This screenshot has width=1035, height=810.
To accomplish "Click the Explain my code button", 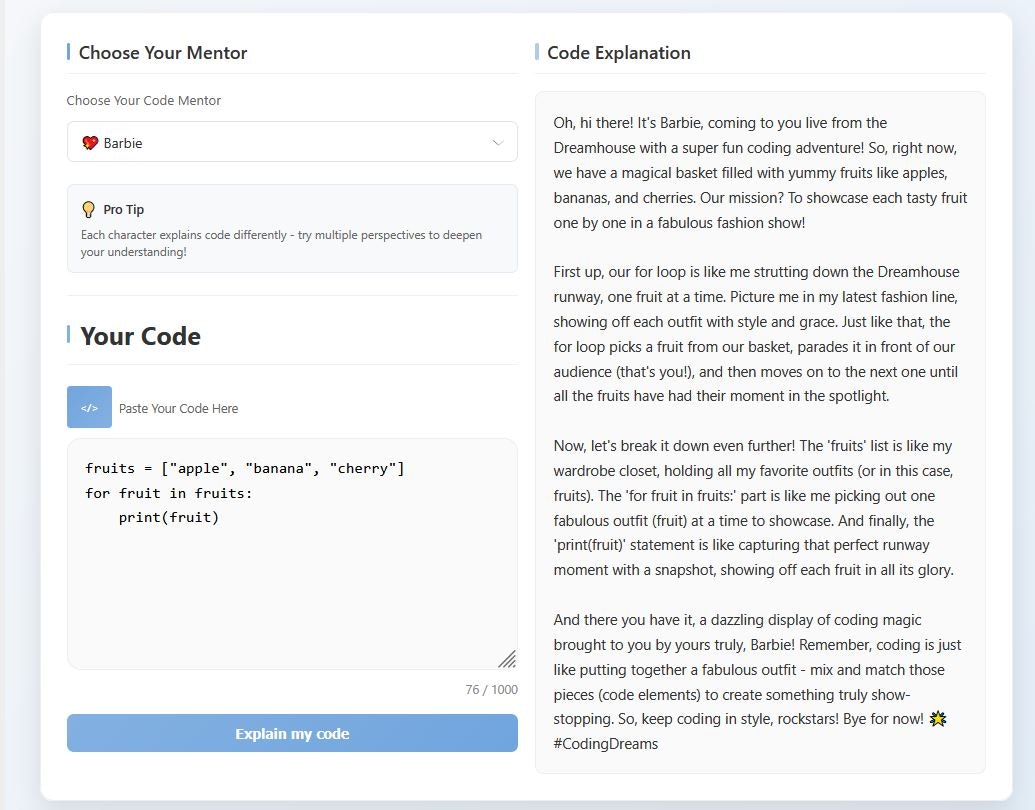I will (292, 733).
